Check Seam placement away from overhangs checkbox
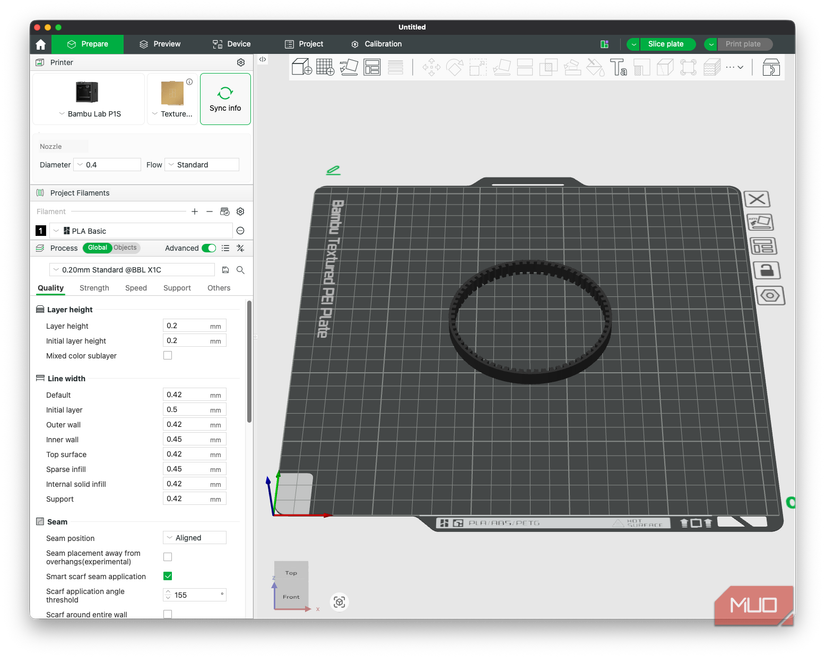 point(167,556)
